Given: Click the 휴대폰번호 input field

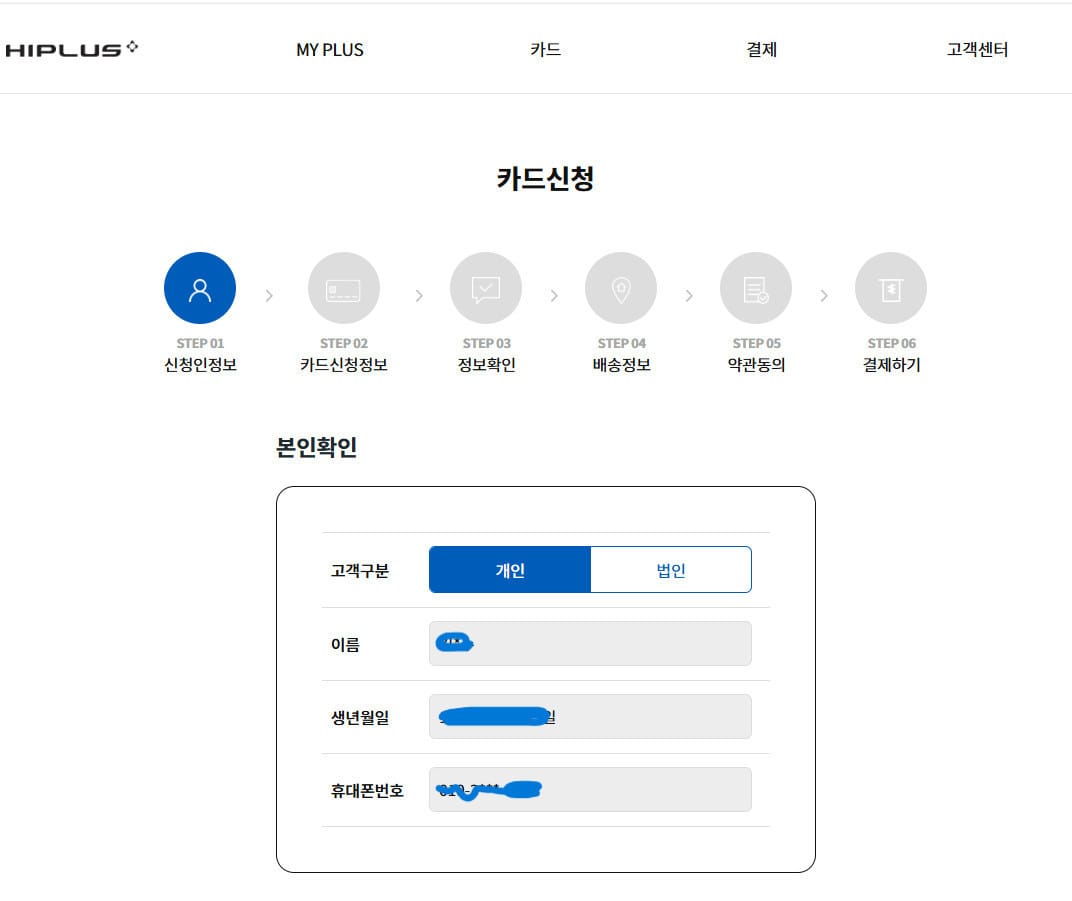Looking at the screenshot, I should point(590,789).
